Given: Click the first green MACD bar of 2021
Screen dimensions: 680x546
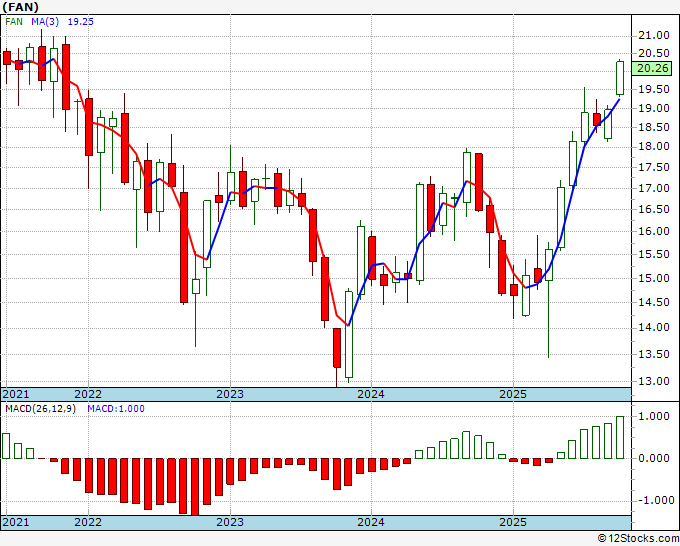Looking at the screenshot, I should click(6, 446).
